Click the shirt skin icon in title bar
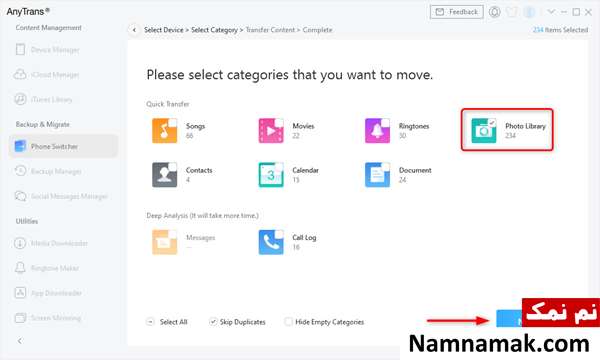The image size is (600, 360). point(512,12)
